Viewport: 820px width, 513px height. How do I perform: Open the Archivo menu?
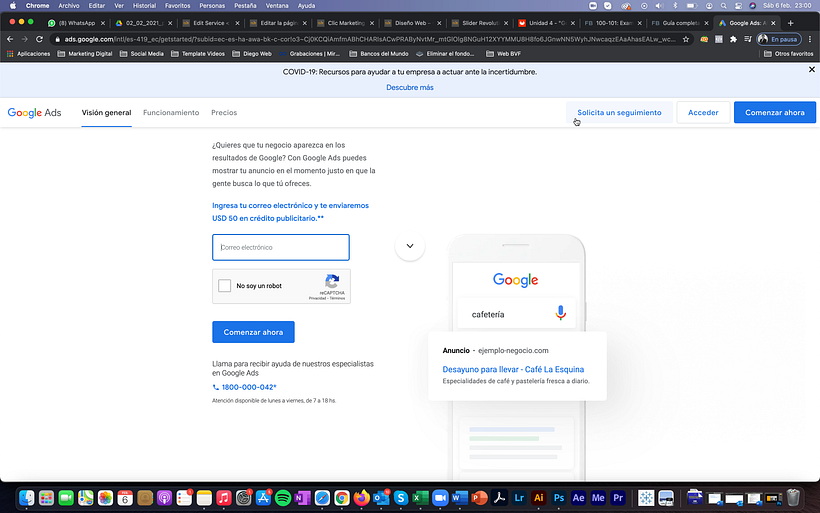click(69, 6)
